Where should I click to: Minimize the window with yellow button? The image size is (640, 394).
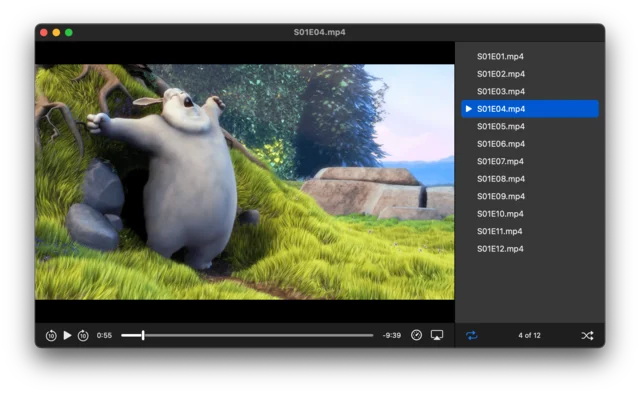pos(56,33)
